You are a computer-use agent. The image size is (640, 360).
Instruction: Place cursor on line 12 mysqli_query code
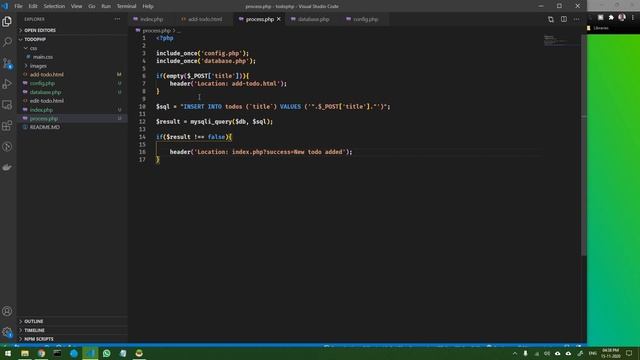[231, 122]
